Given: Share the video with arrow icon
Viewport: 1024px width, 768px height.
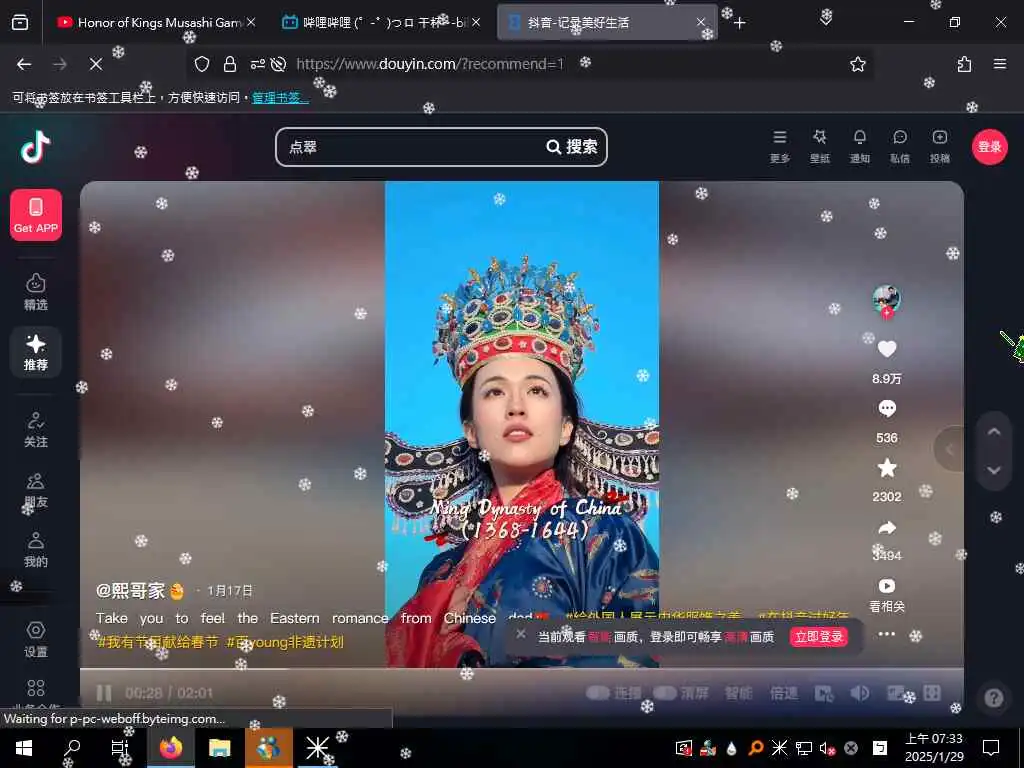Looking at the screenshot, I should tap(887, 527).
